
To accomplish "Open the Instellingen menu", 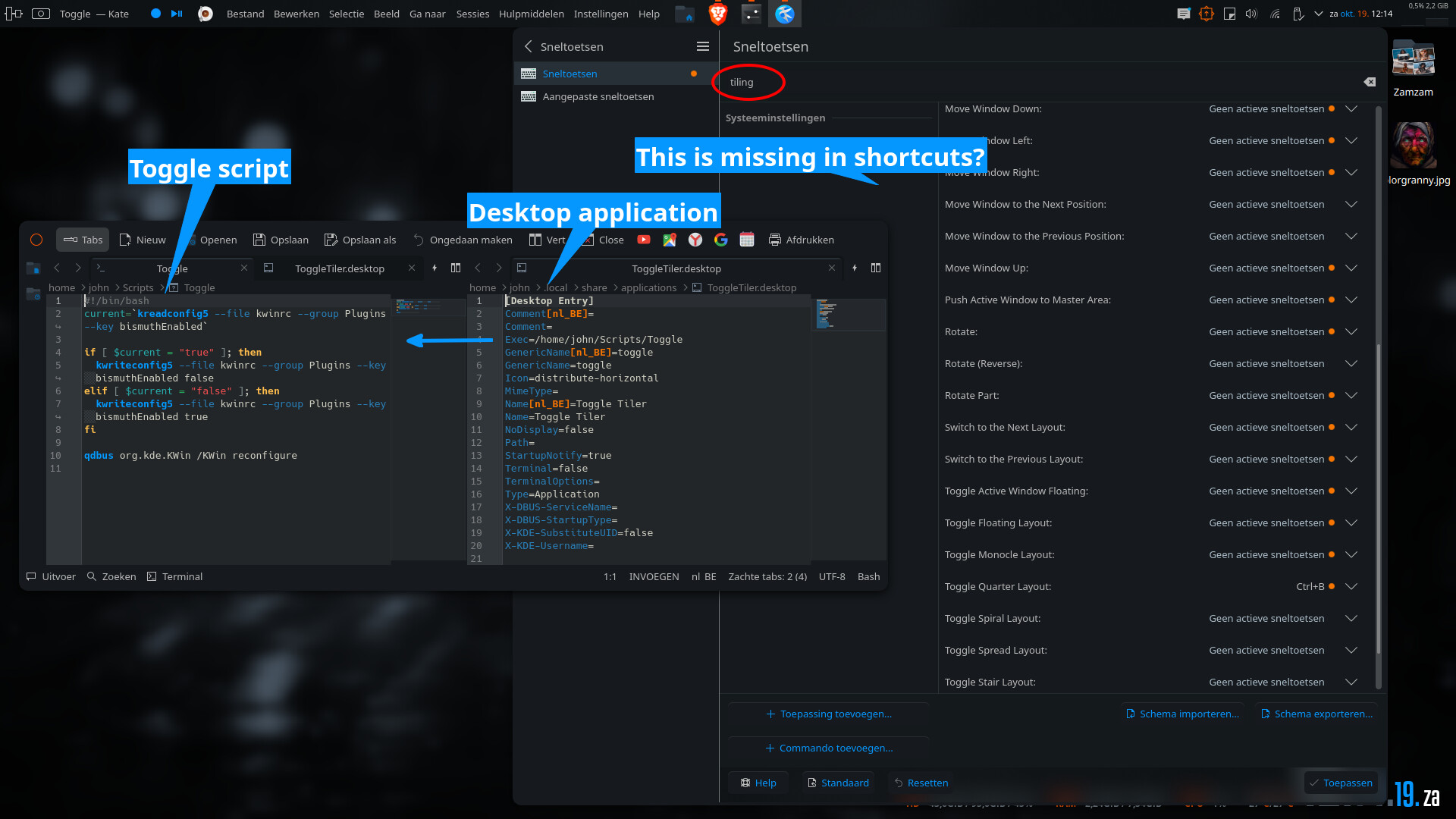I will coord(601,14).
